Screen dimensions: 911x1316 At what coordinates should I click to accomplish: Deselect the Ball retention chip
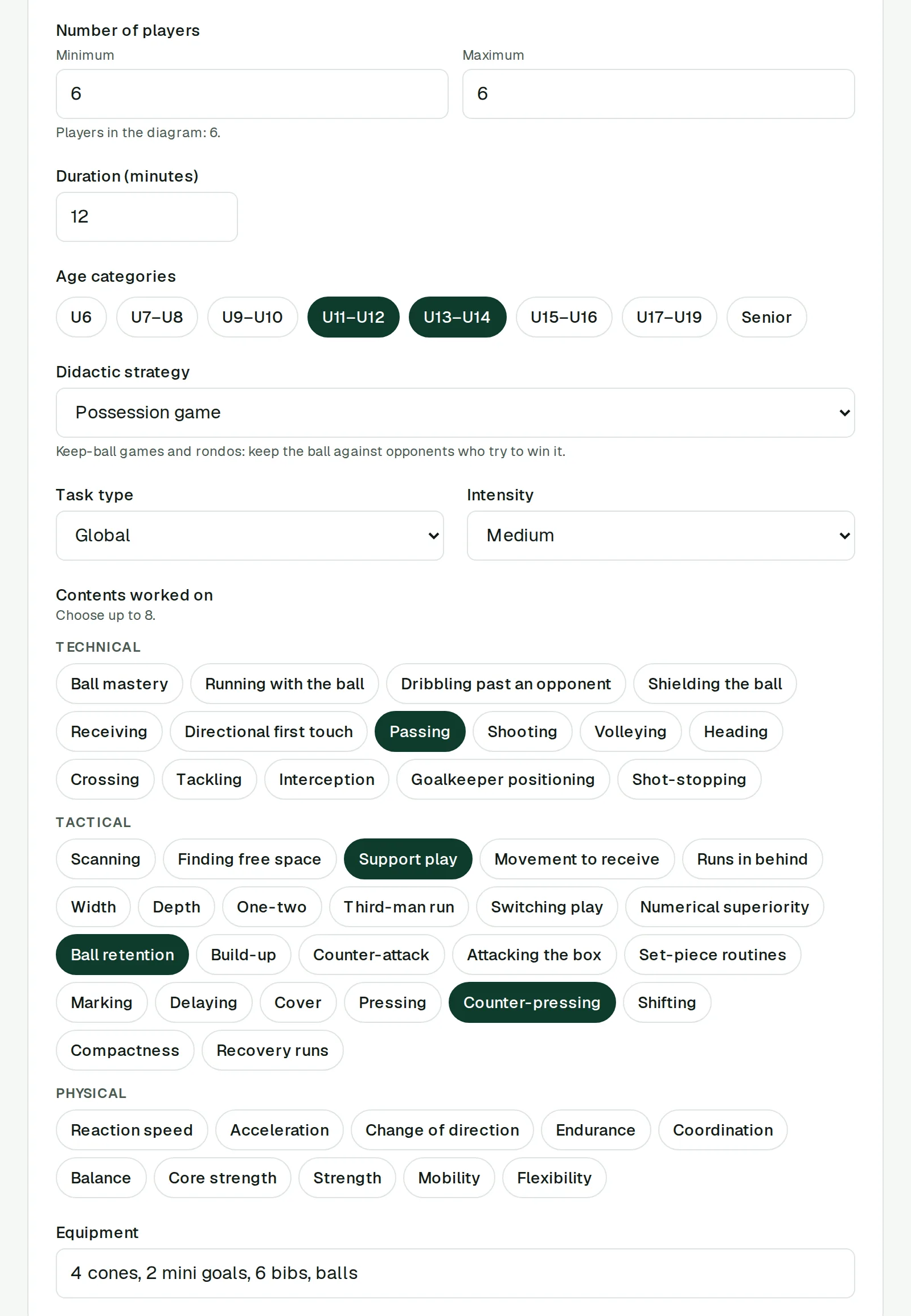pyautogui.click(x=122, y=955)
